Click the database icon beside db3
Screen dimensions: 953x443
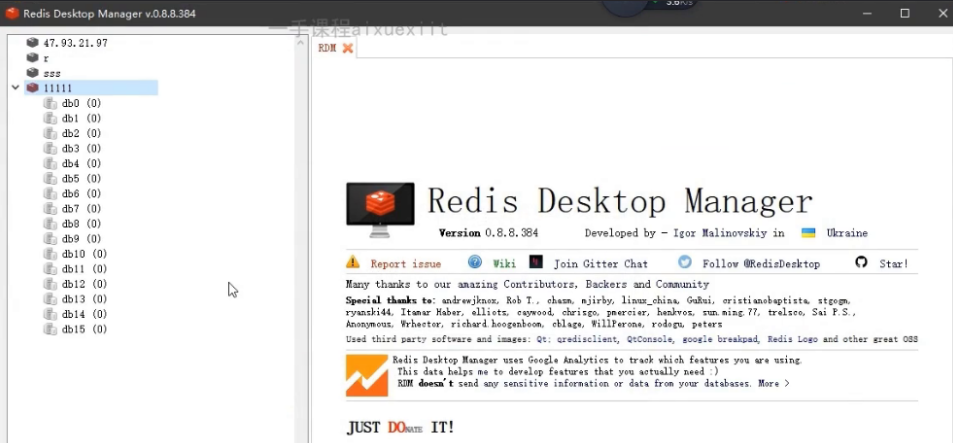[x=50, y=148]
